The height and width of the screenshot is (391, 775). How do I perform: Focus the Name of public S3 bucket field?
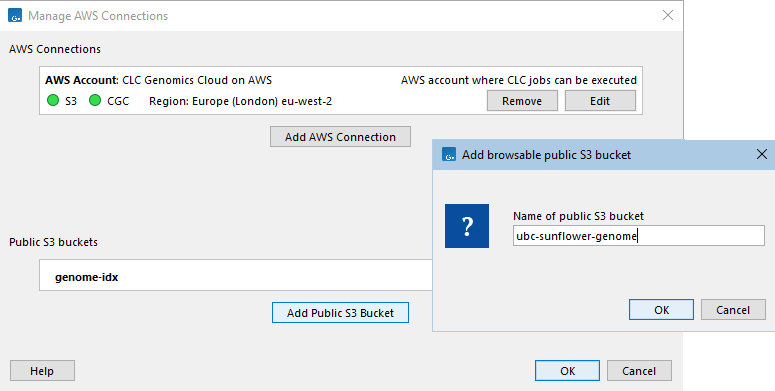[639, 236]
